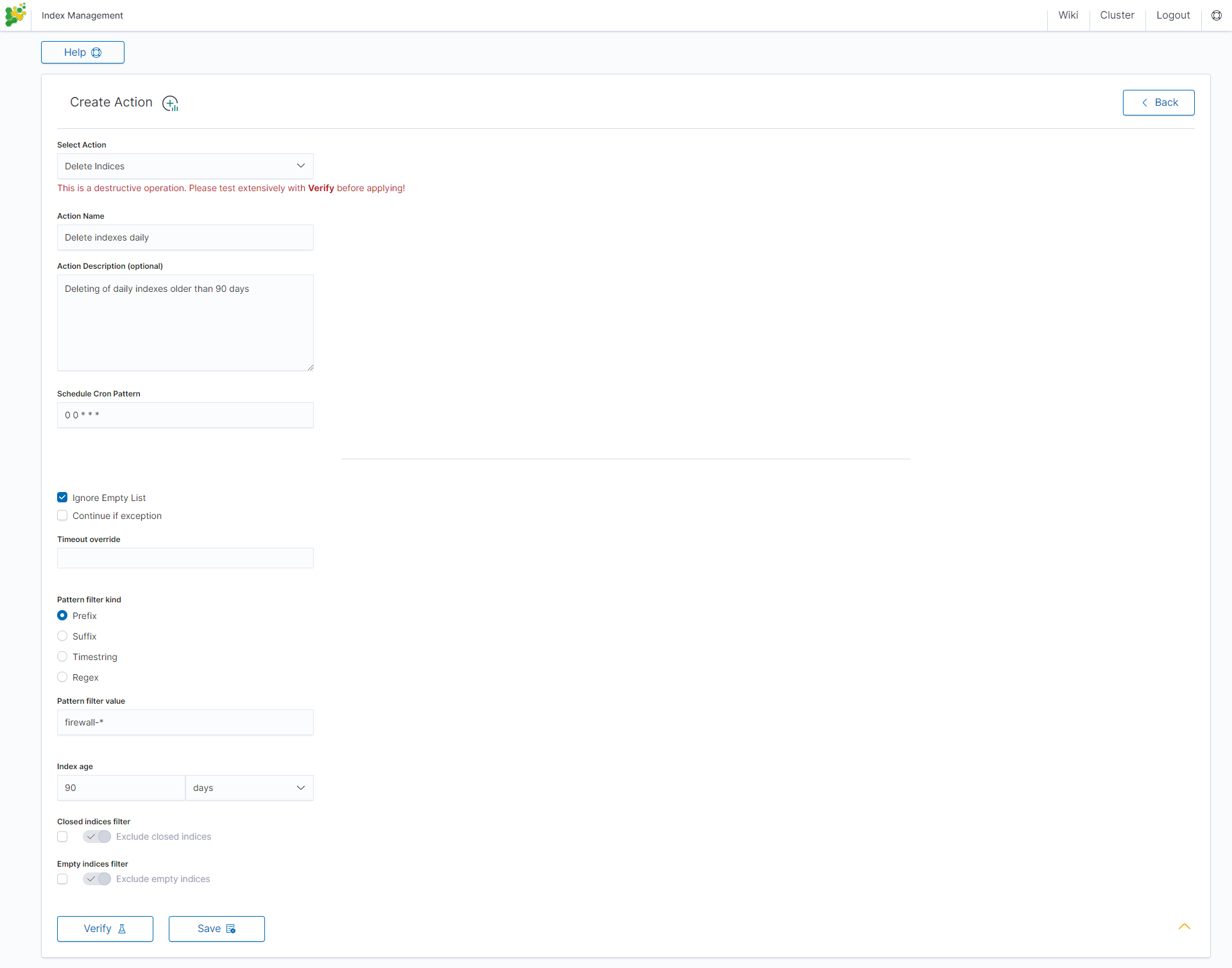Click the support lifebuoy icon in header
This screenshot has height=968, width=1232.
(x=1216, y=15)
